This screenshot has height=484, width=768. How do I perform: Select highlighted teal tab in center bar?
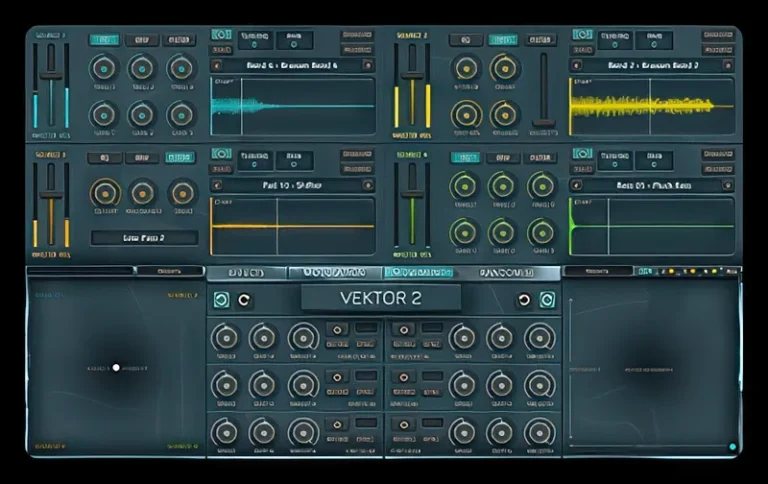point(419,273)
